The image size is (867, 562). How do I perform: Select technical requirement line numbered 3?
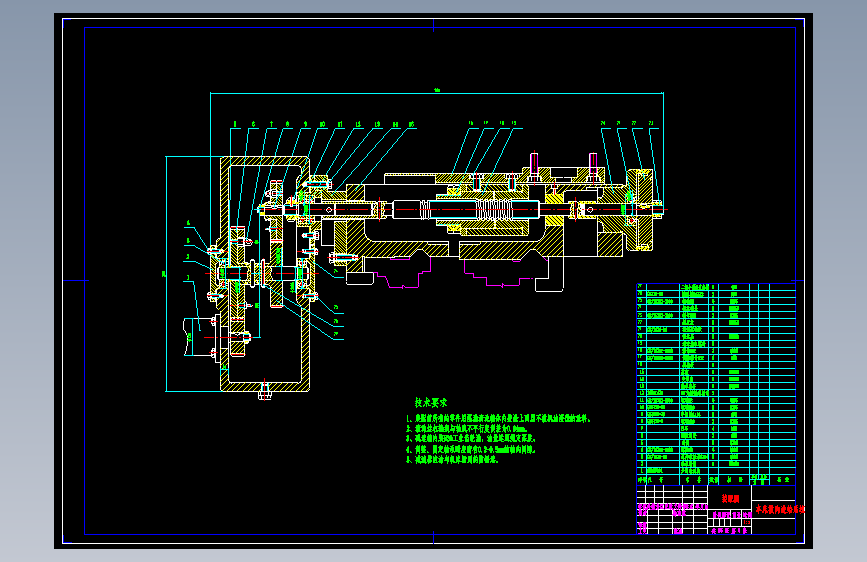tap(471, 439)
